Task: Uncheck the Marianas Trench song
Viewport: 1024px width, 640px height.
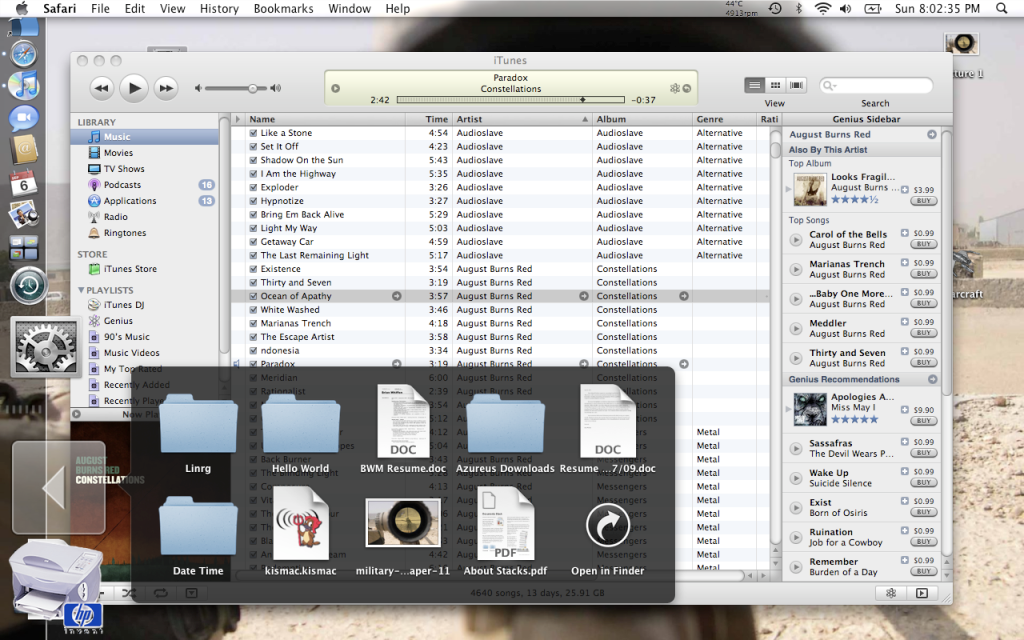Action: (253, 323)
